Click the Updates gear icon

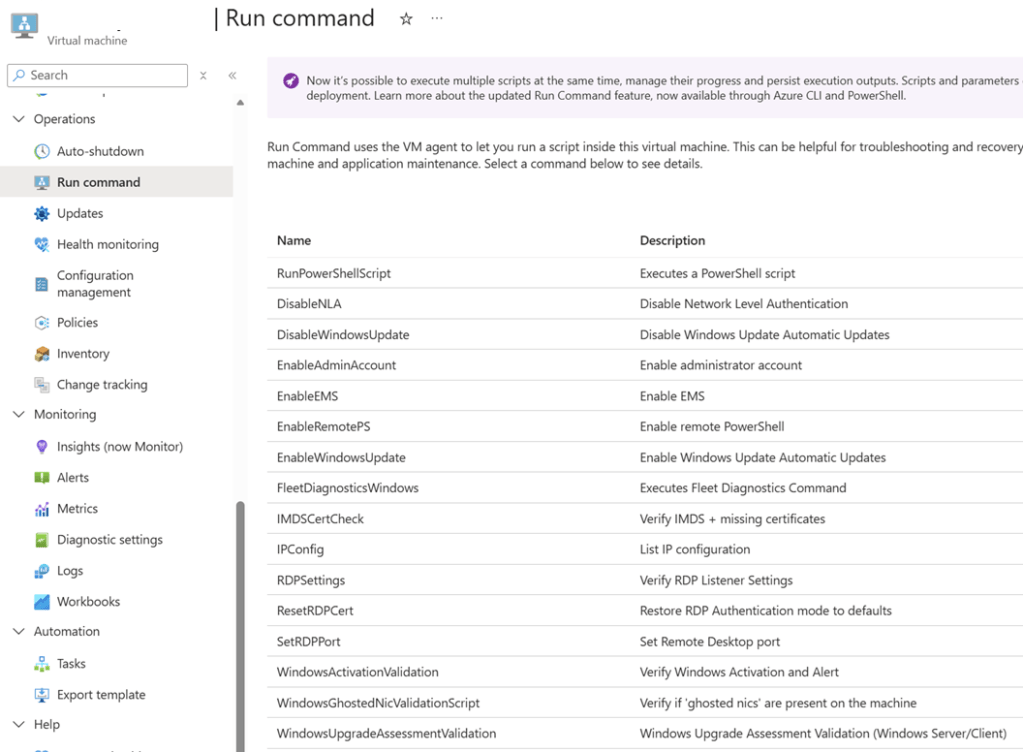point(42,214)
